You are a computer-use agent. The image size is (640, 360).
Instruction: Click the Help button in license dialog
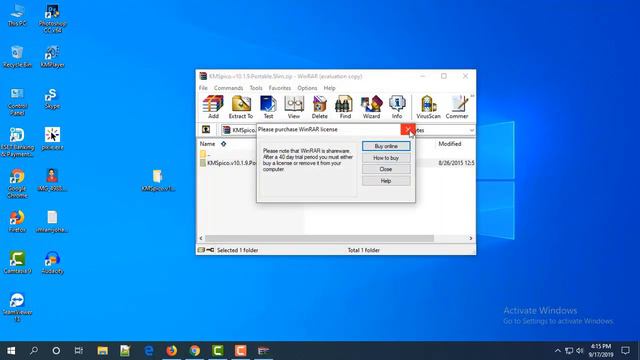tap(386, 181)
